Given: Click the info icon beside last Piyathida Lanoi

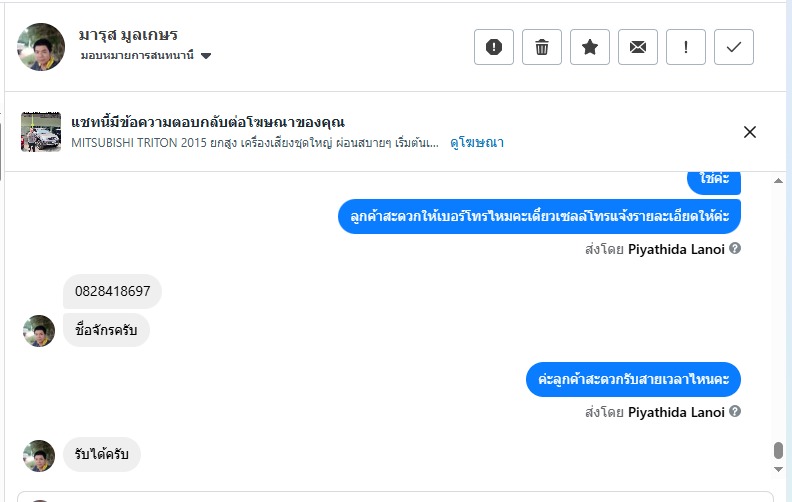Looking at the screenshot, I should pyautogui.click(x=735, y=411).
